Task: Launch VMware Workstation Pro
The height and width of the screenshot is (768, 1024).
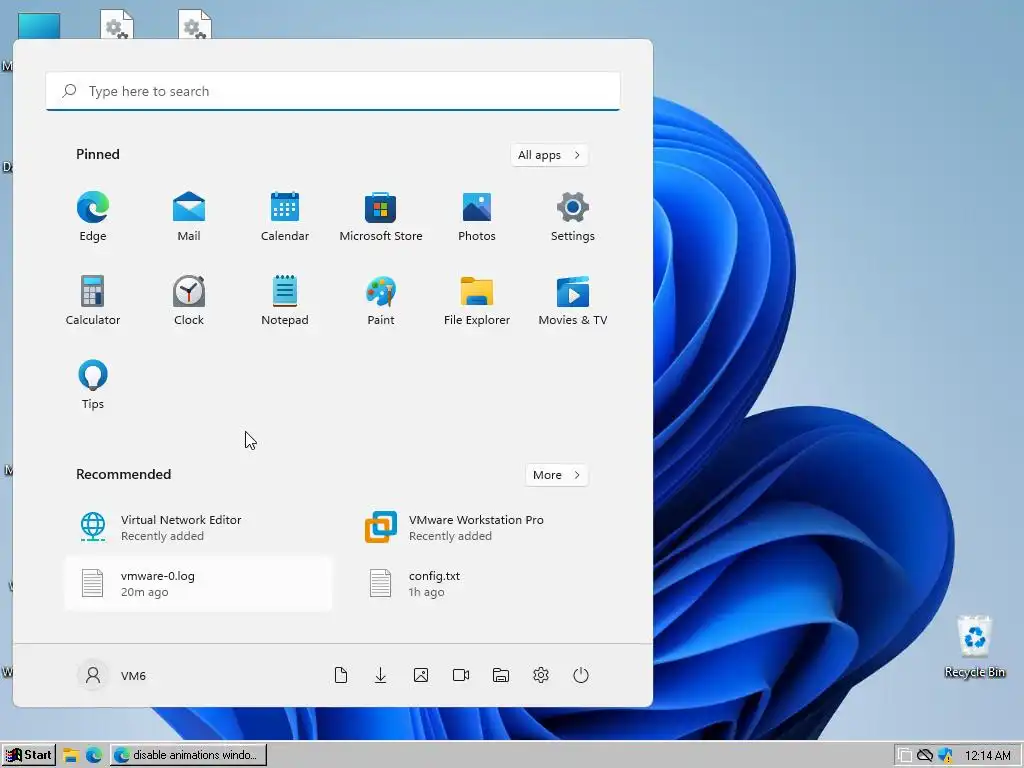Action: [x=486, y=527]
